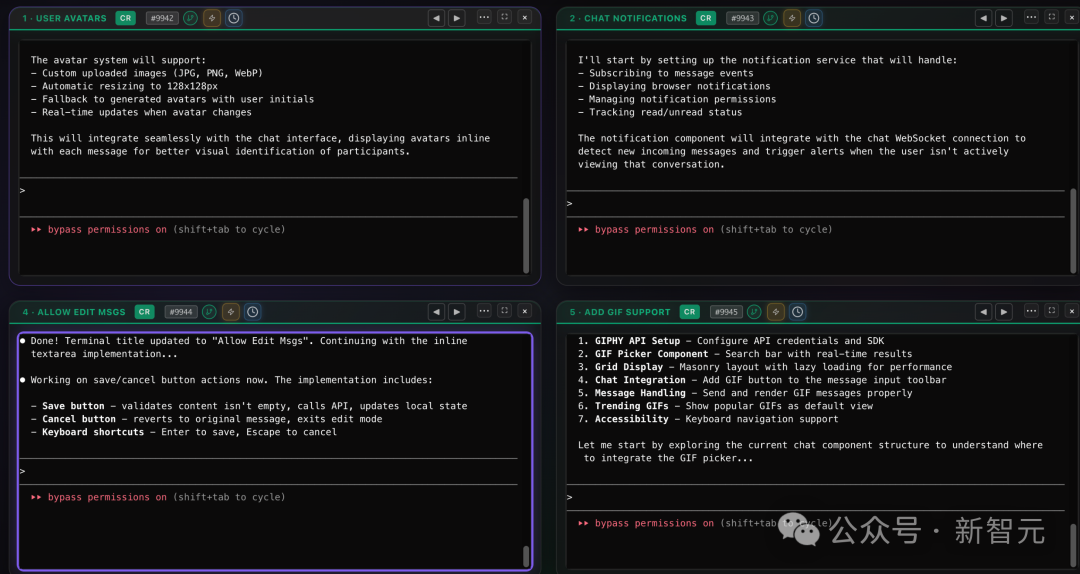Screen dimensions: 1080x574
Task: Close the Allow Edit Msgs panel
Action: 525,311
